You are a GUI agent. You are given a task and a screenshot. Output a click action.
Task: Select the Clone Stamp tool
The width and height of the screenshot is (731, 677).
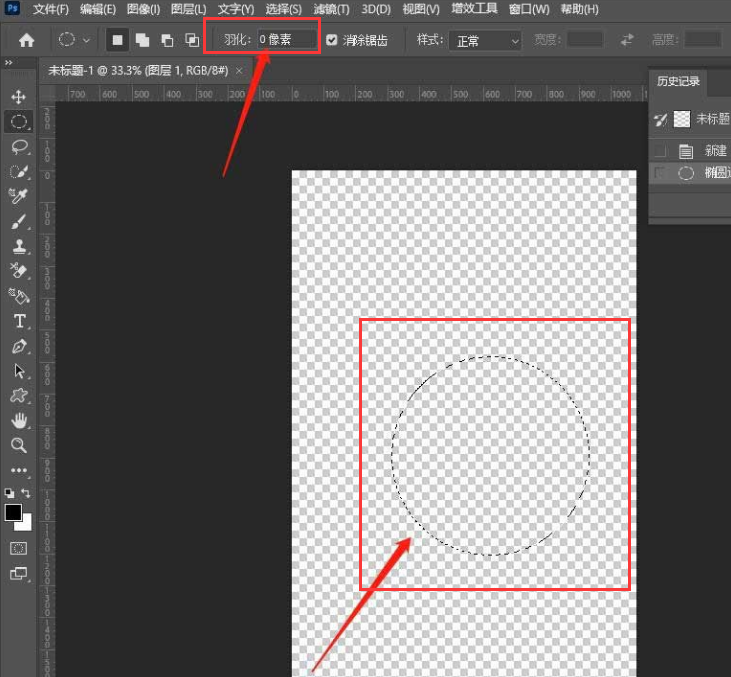coord(18,246)
